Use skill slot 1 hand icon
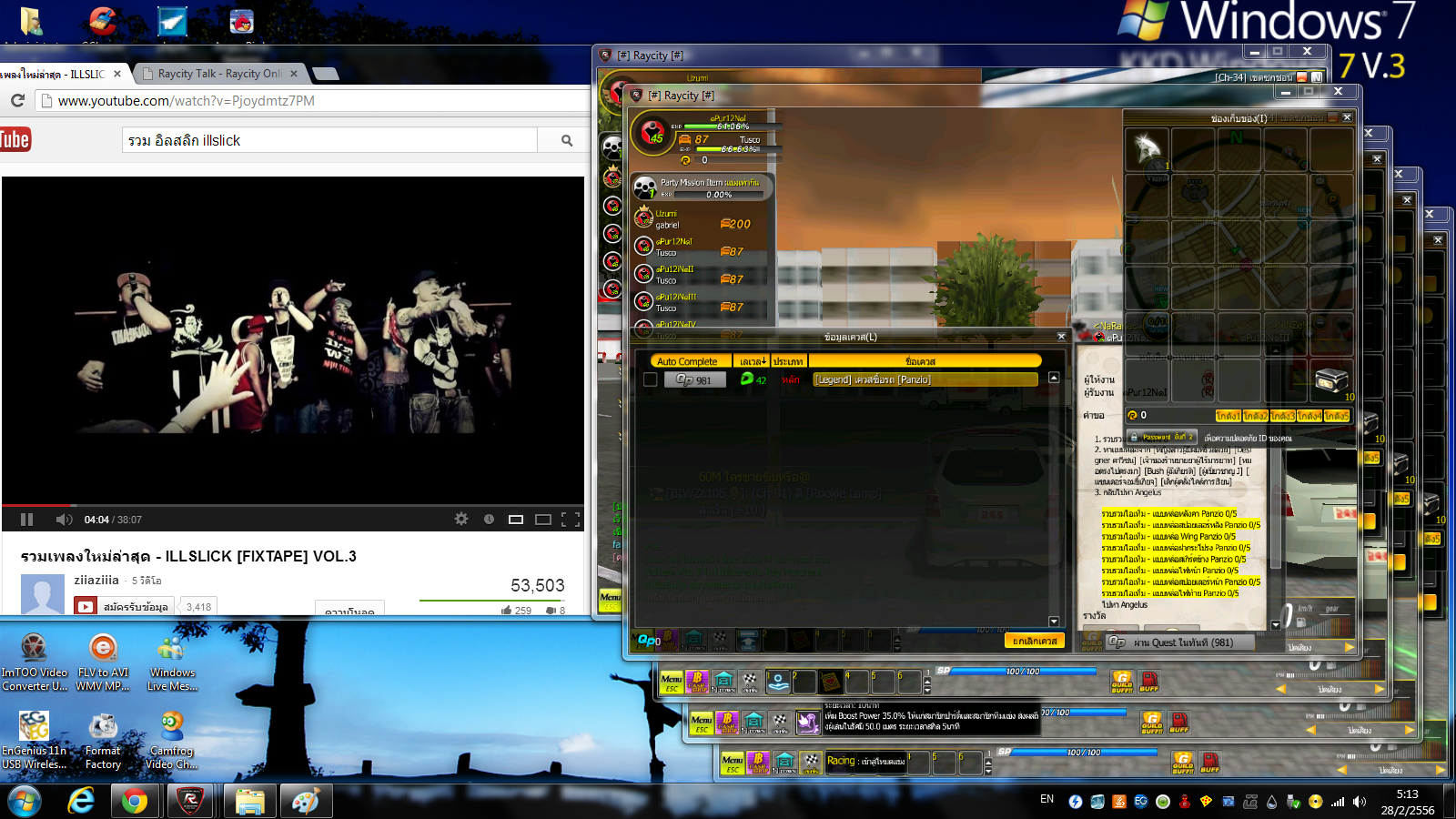 (779, 682)
